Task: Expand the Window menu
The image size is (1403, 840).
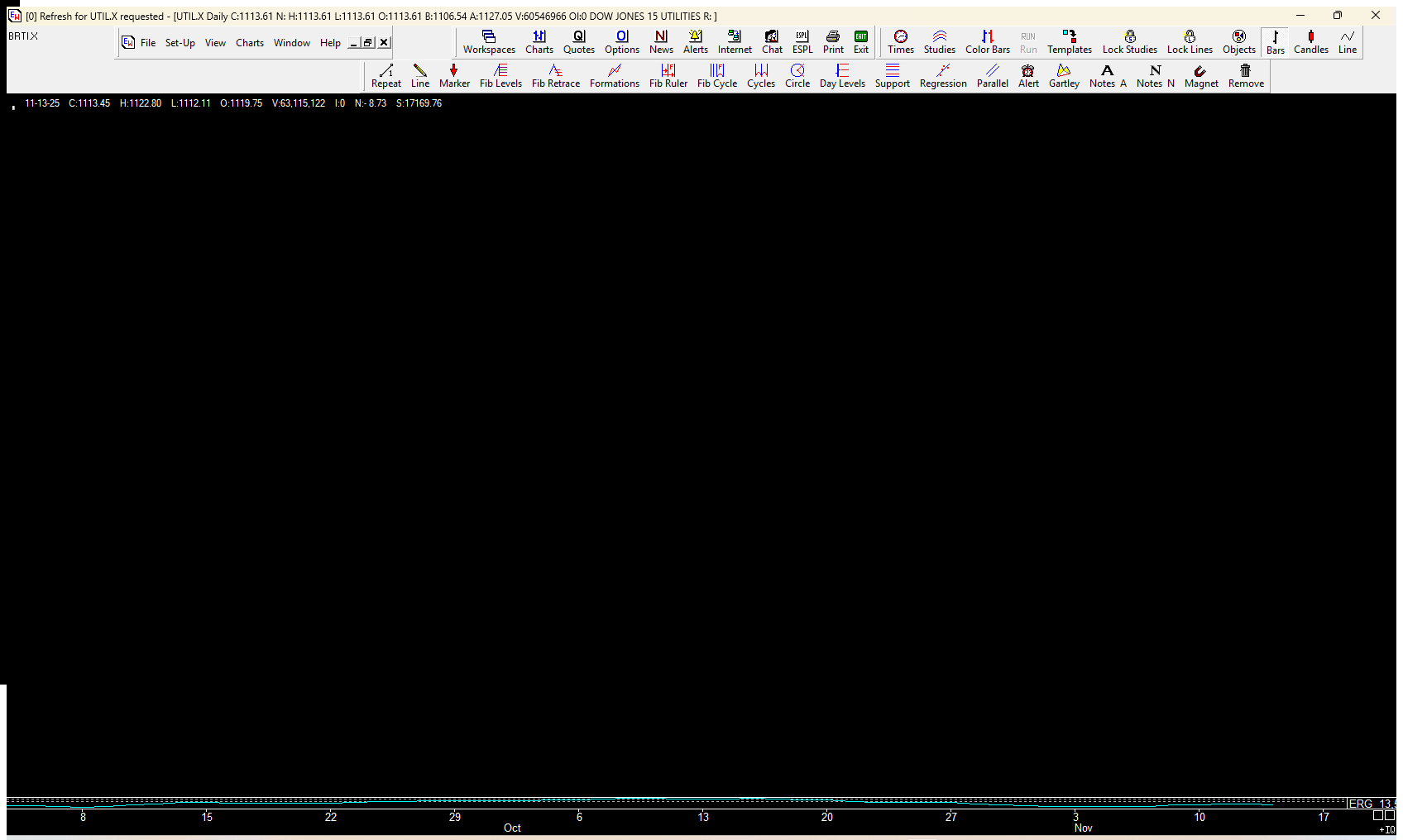Action: pos(291,43)
